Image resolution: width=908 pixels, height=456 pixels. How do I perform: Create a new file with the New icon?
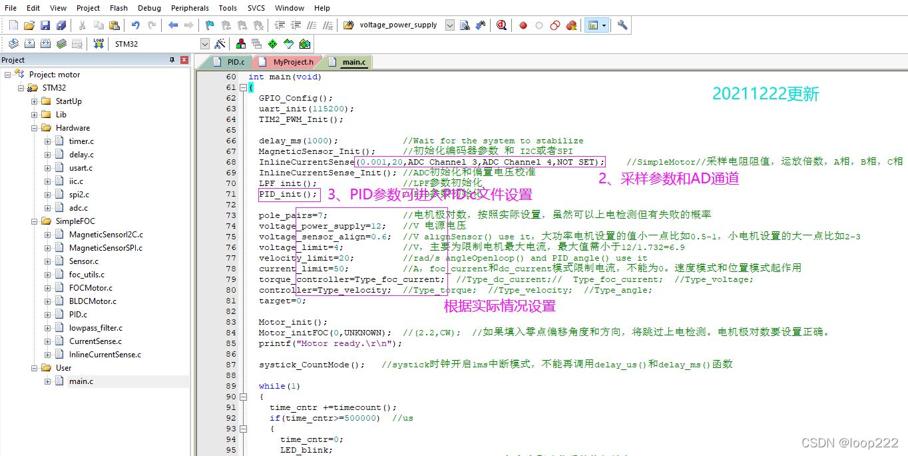[14, 25]
